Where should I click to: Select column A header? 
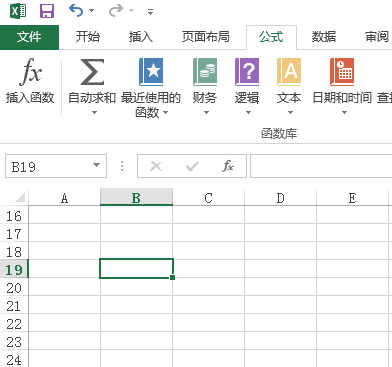pyautogui.click(x=64, y=198)
